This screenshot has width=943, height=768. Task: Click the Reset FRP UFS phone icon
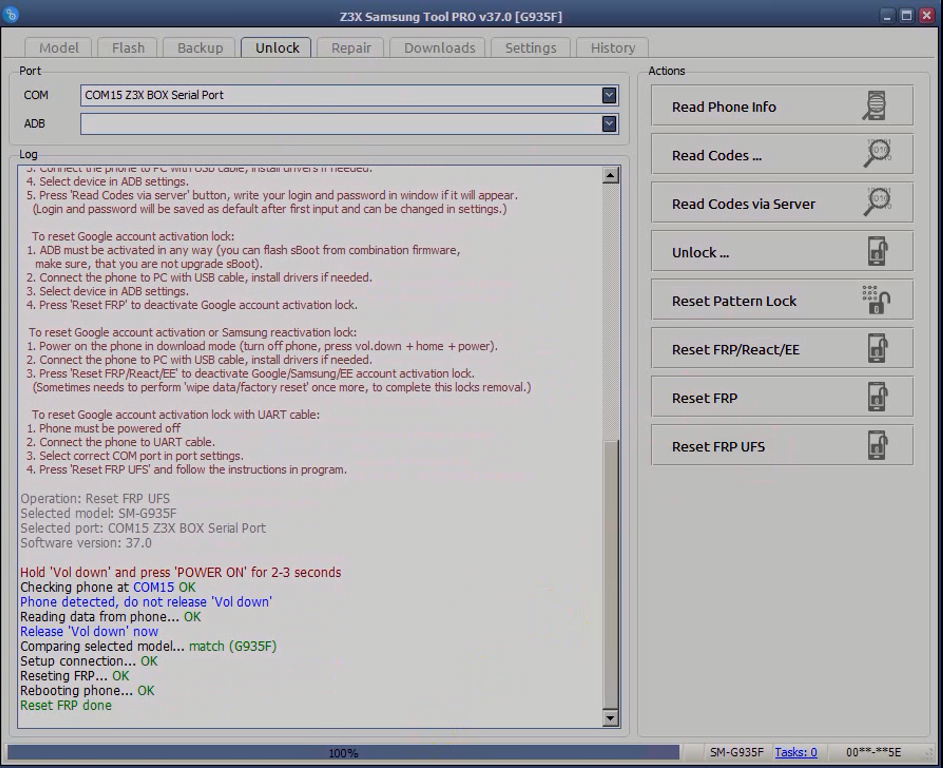[x=878, y=446]
